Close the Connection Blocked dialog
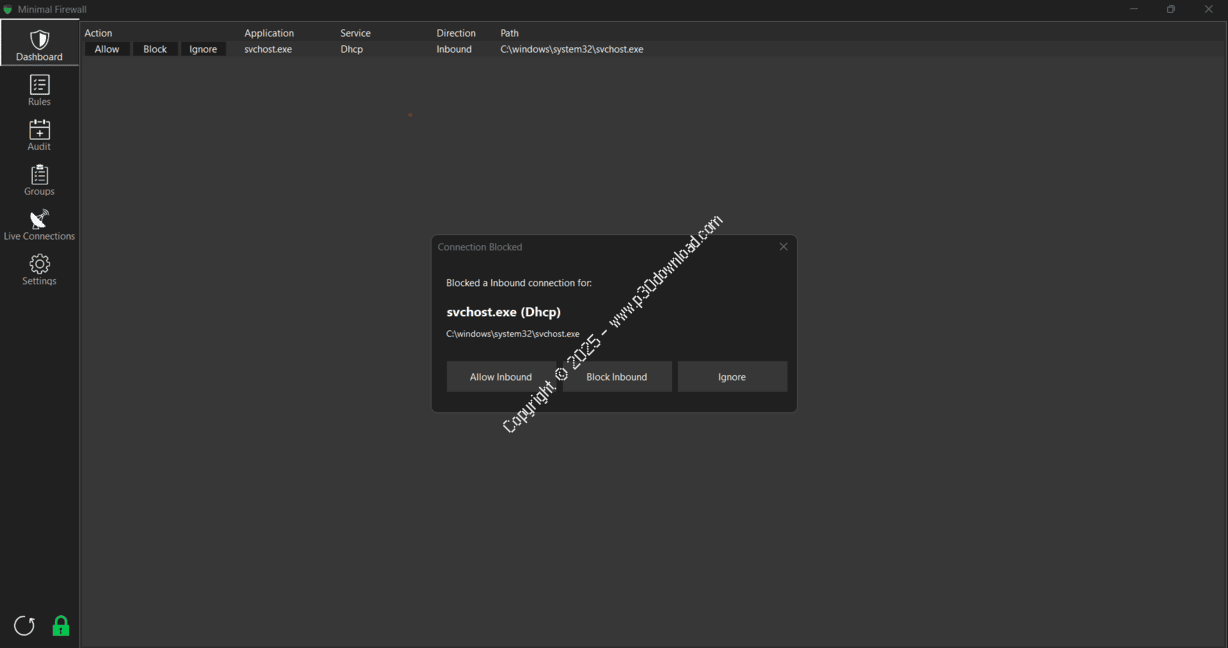 (x=784, y=247)
